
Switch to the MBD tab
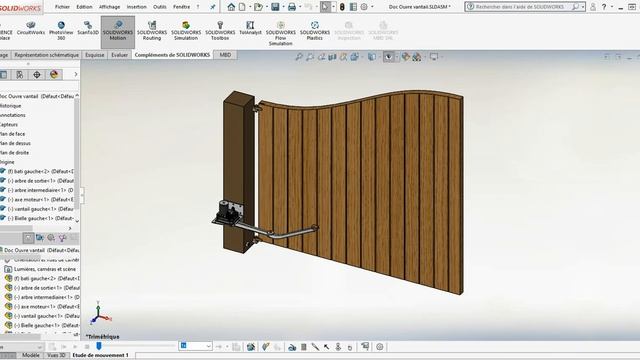[225, 55]
